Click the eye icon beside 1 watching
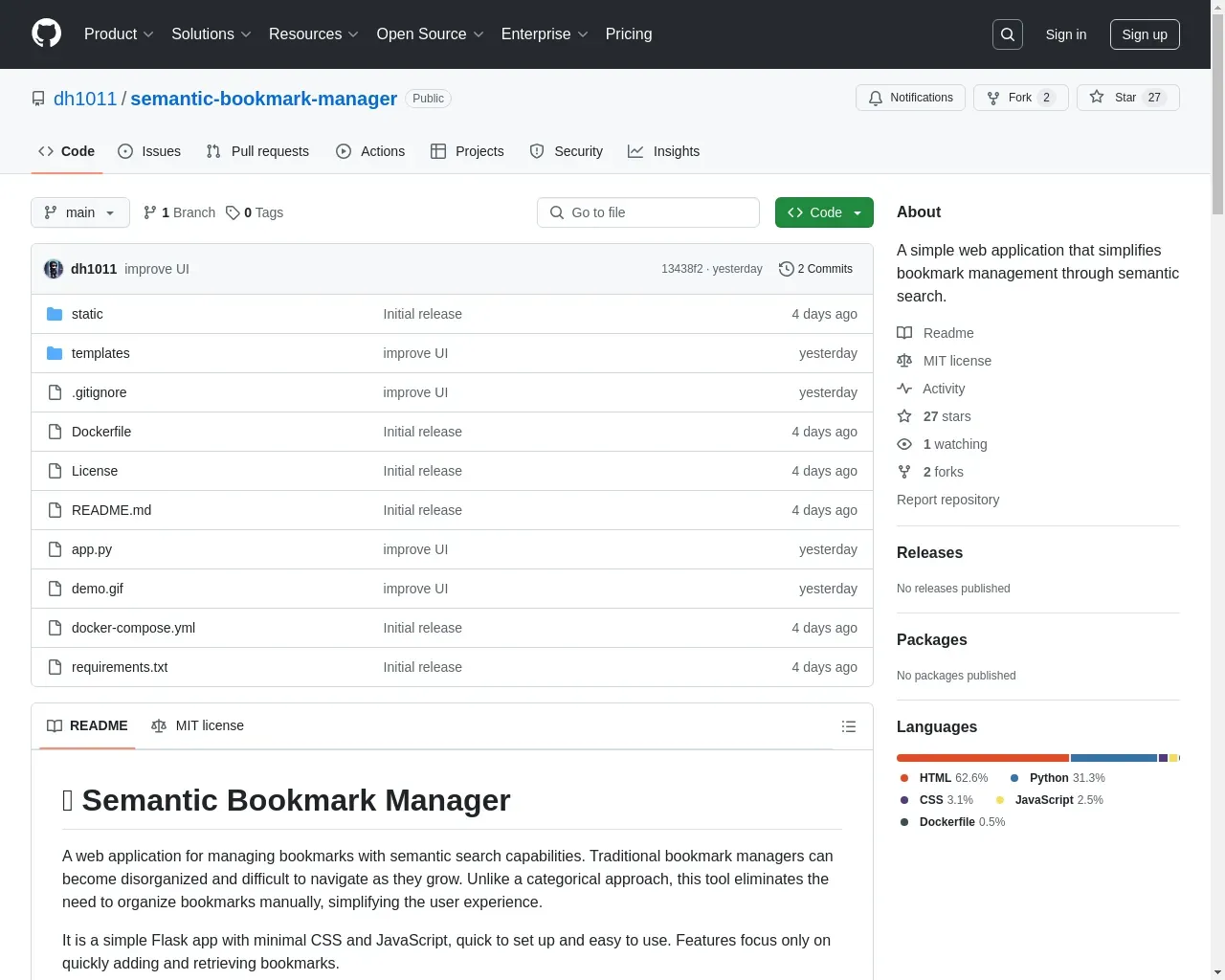This screenshot has width=1225, height=980. 904,444
